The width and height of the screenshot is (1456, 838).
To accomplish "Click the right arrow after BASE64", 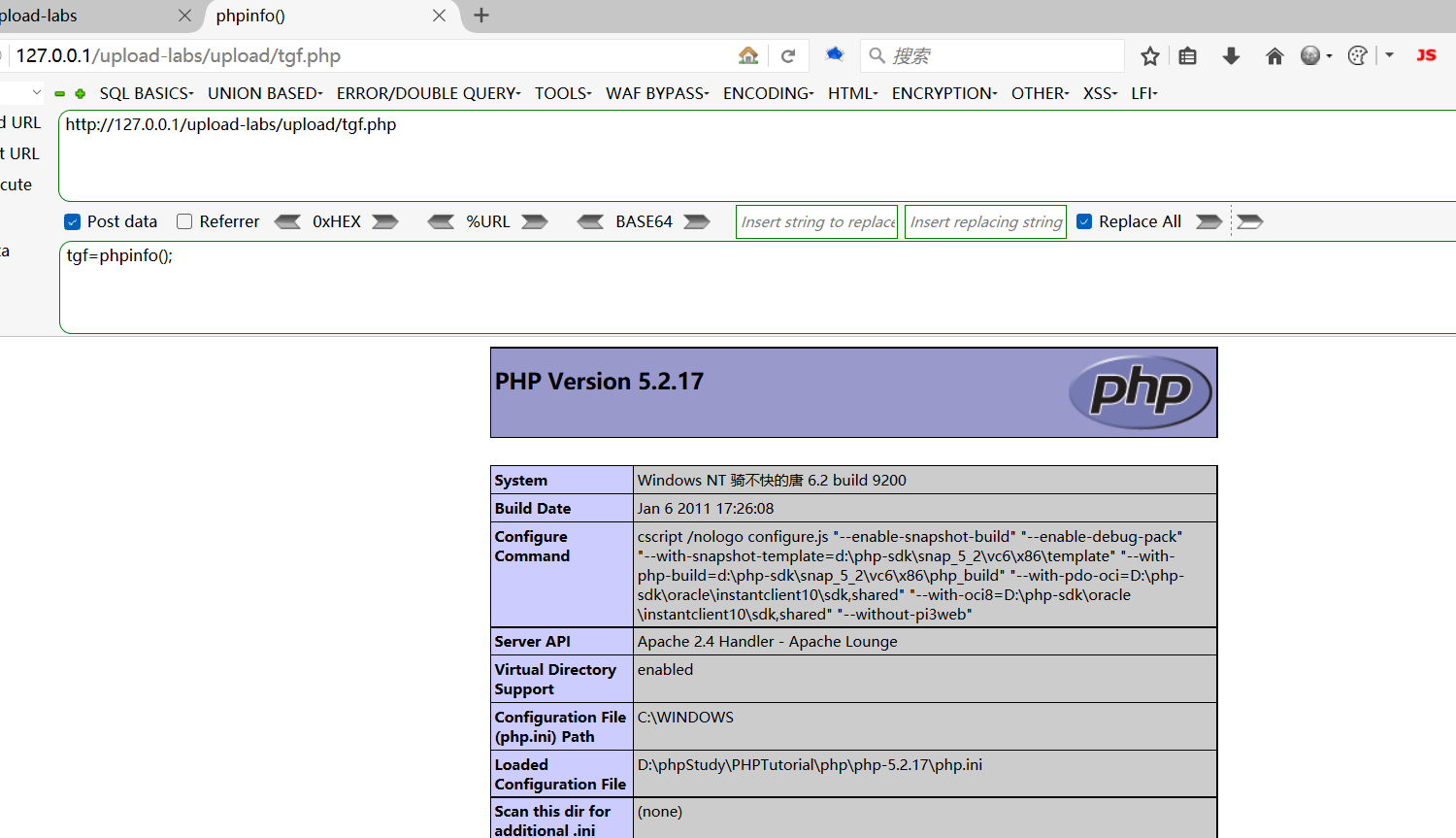I will pyautogui.click(x=697, y=221).
